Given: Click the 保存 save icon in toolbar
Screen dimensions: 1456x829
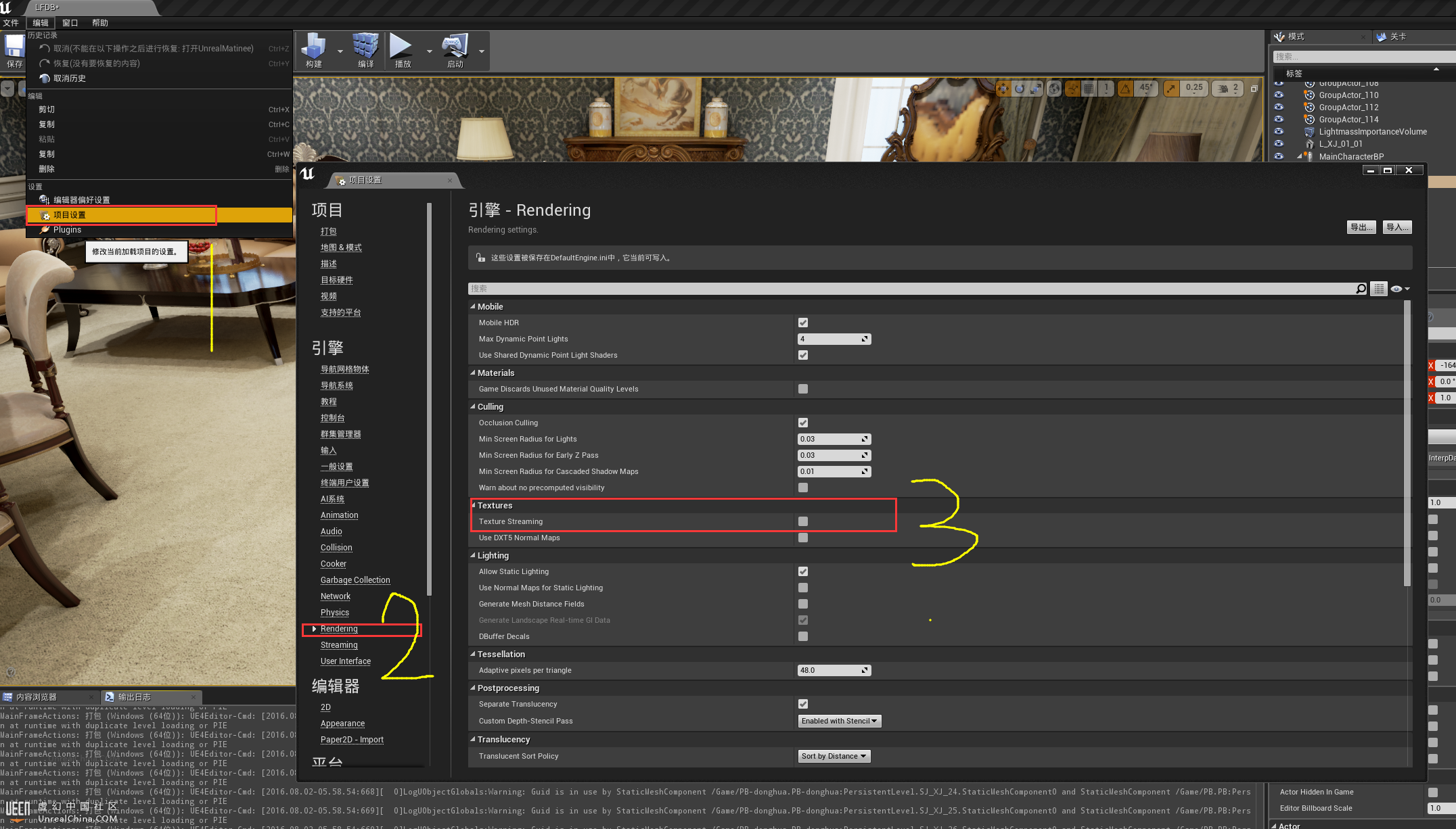Looking at the screenshot, I should (14, 51).
